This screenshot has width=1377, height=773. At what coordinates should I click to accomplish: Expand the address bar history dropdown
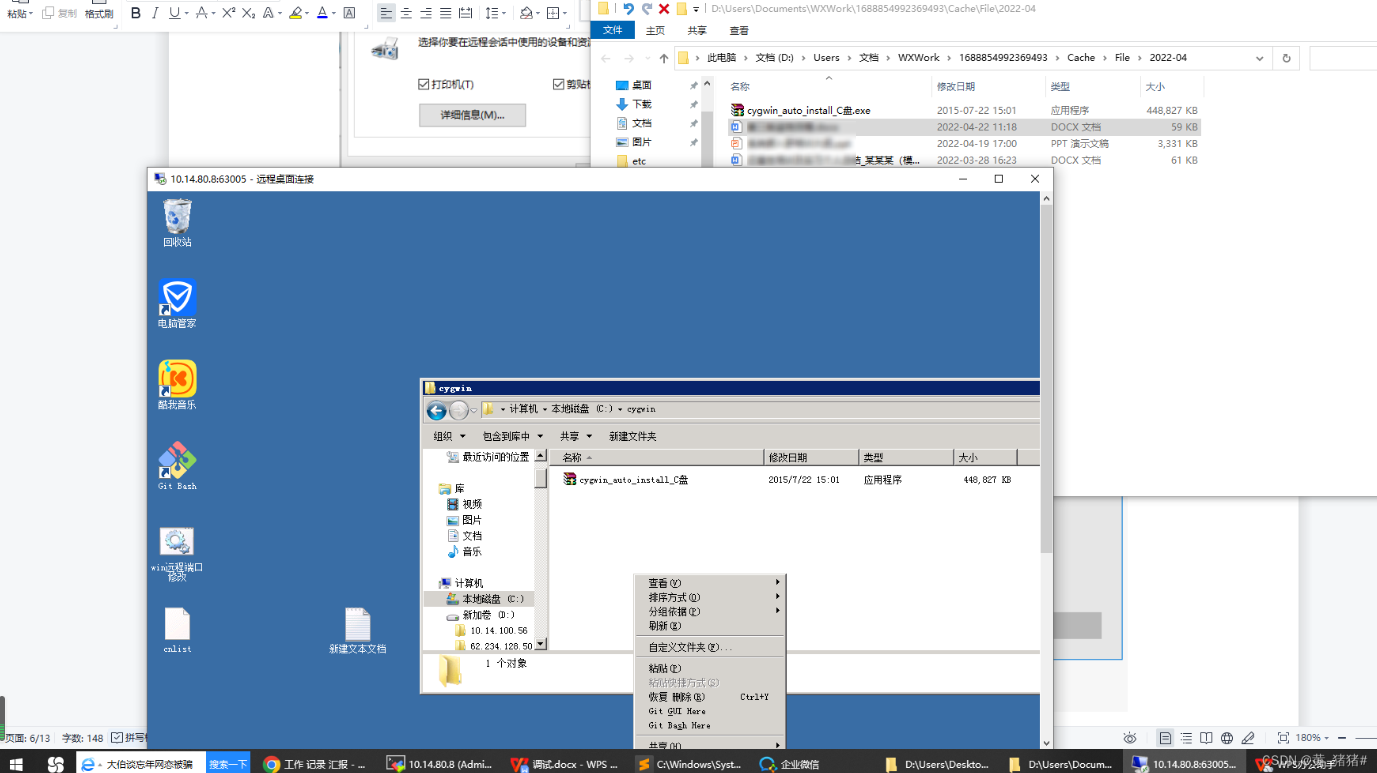[x=1260, y=58]
